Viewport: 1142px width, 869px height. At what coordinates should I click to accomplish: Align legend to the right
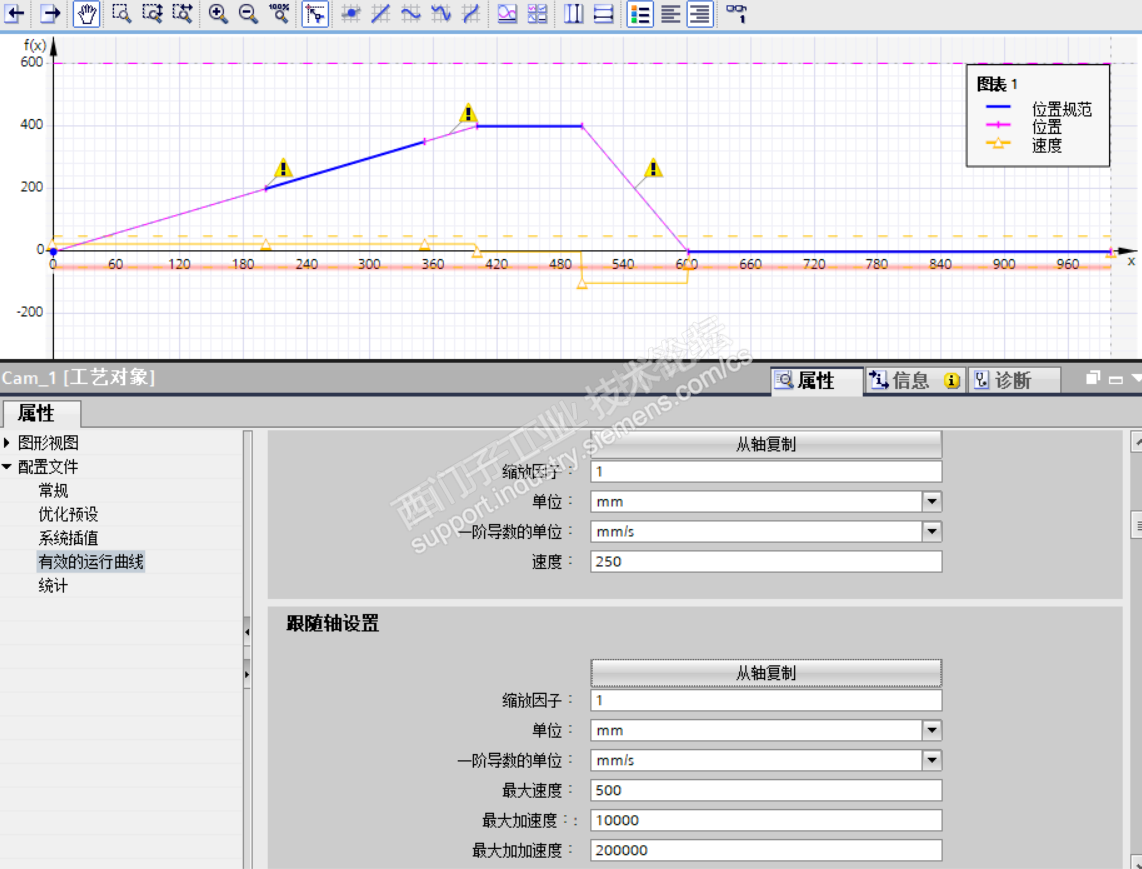(700, 13)
